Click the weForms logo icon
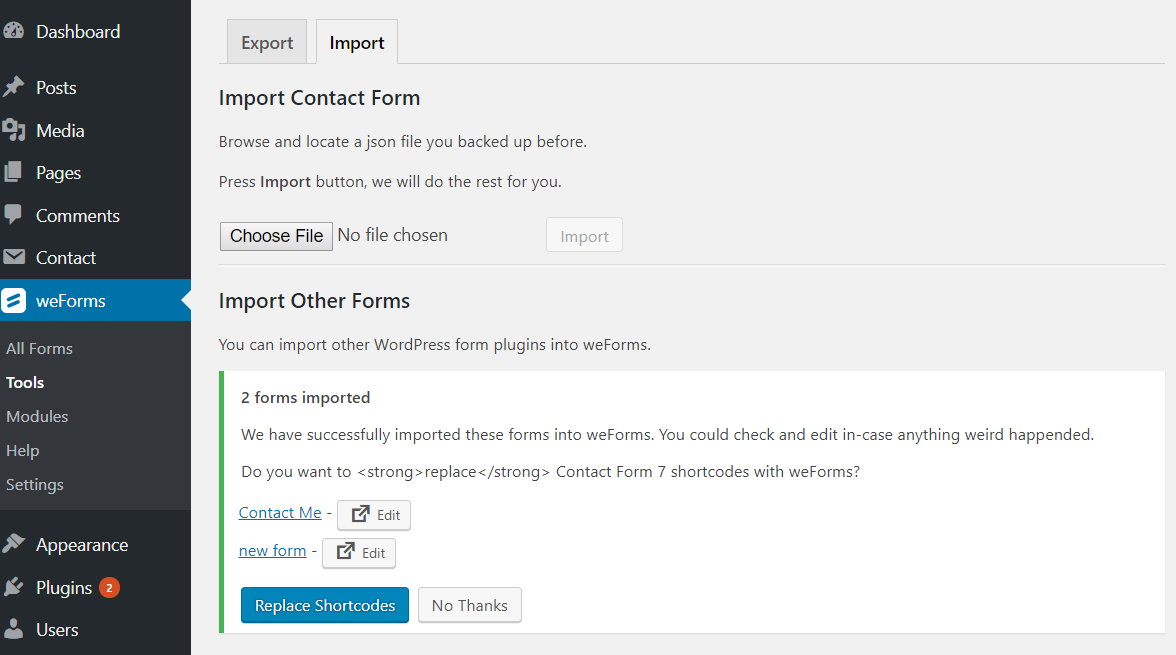This screenshot has height=655, width=1176. (x=14, y=300)
